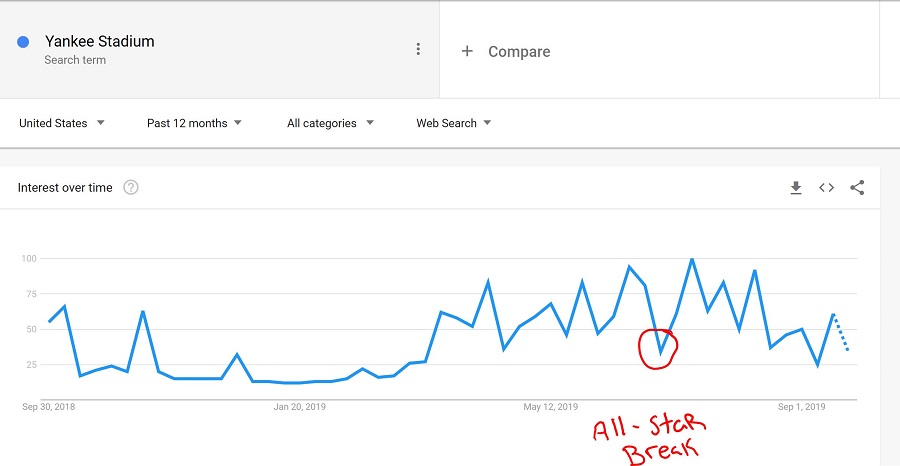Click the Sep 30, 2018 axis label

pyautogui.click(x=49, y=407)
